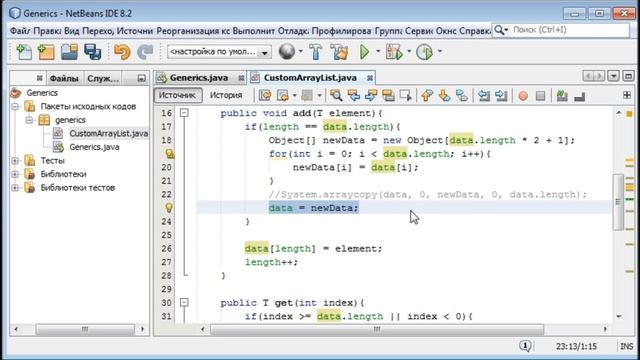Run the project with the green arrow
640x360 pixels.
click(x=364, y=52)
